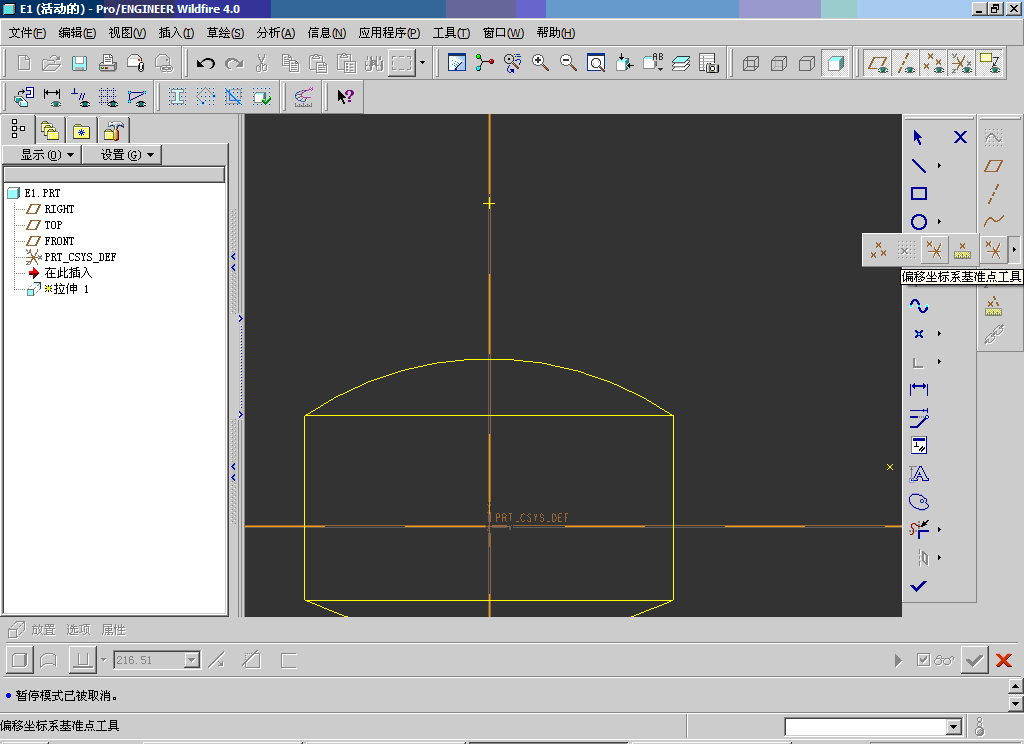Zoom in with the plus magnifier
The image size is (1024, 744).
540,63
